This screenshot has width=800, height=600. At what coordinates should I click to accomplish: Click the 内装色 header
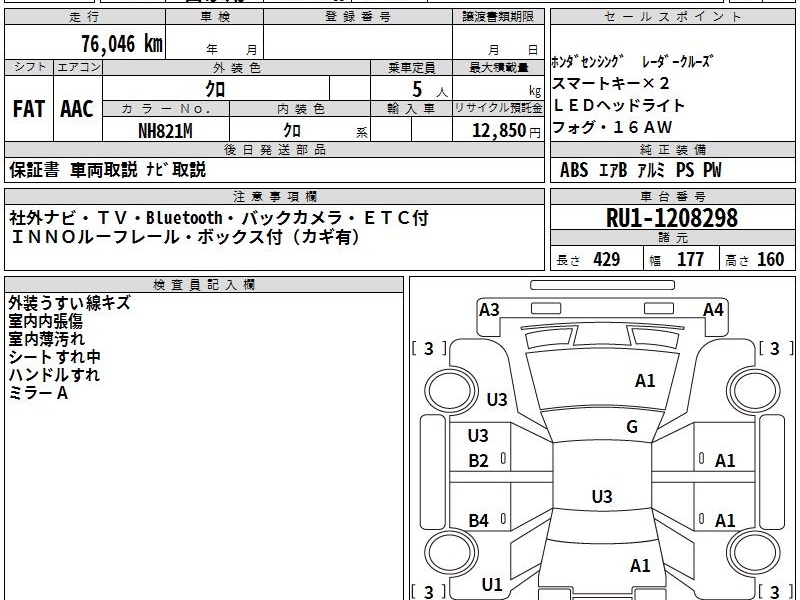(x=301, y=109)
